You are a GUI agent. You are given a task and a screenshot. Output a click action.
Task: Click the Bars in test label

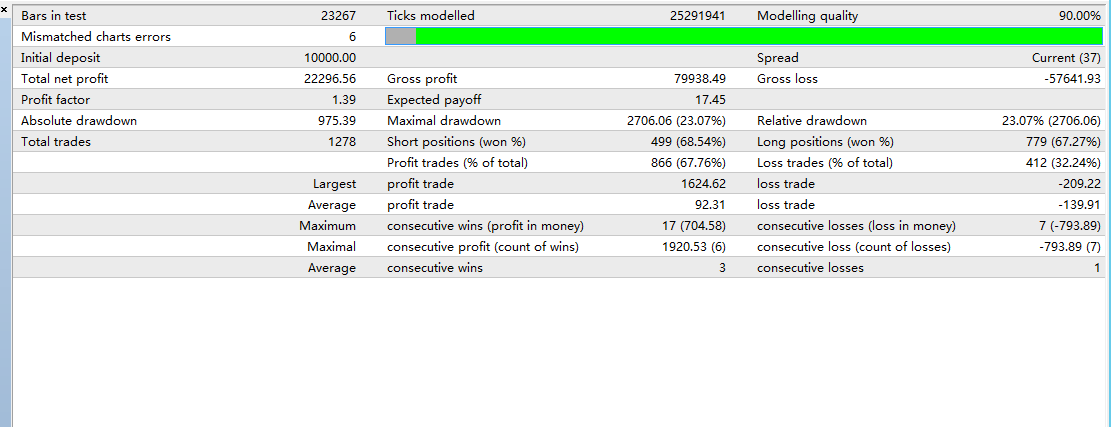click(54, 16)
